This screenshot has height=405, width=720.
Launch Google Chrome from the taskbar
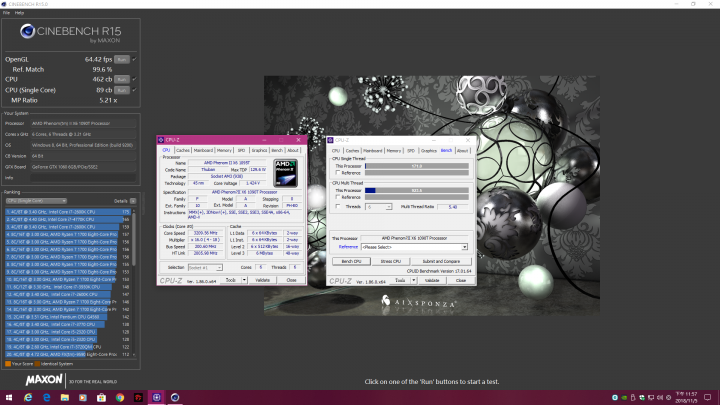click(120, 397)
